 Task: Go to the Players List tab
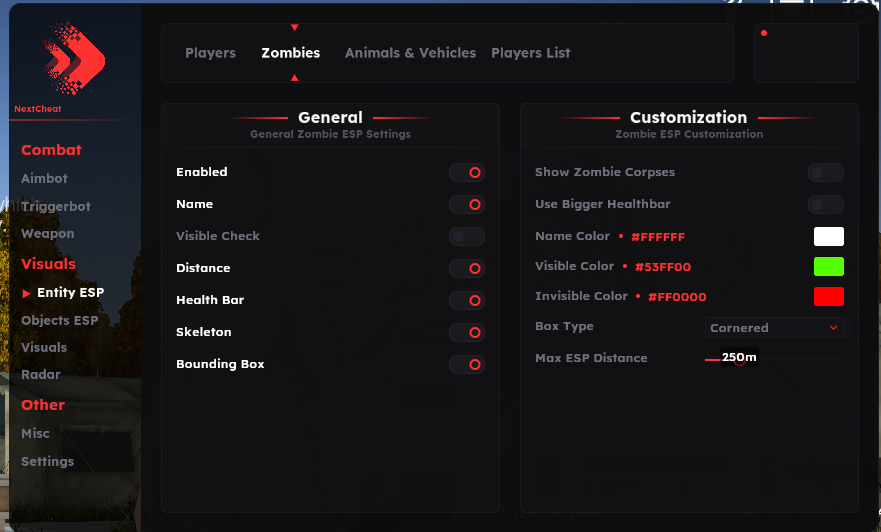click(x=530, y=53)
